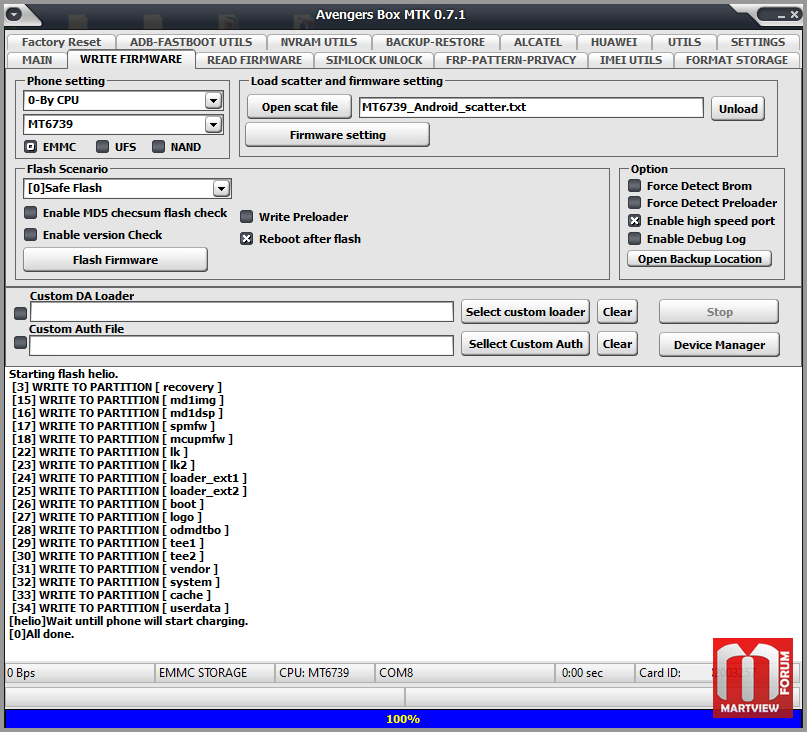The image size is (807, 732).
Task: Go to FRP-PATTERN-PRIVACY tab
Action: point(511,60)
